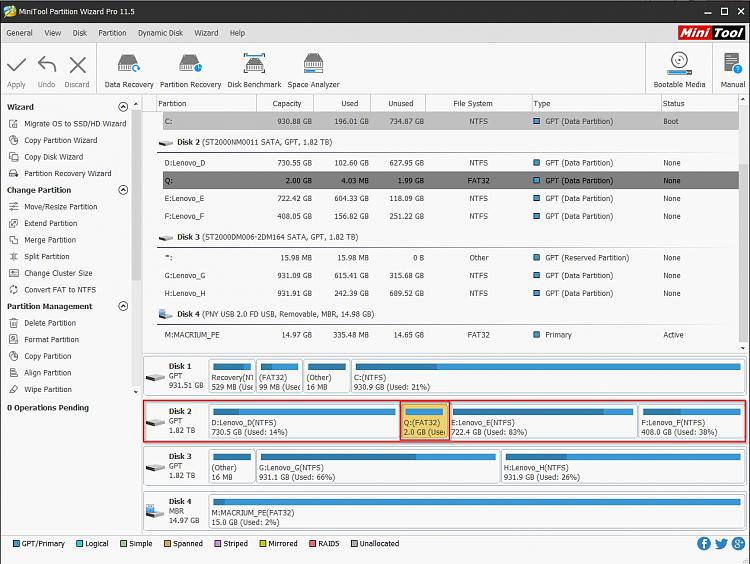This screenshot has height=564, width=750.
Task: Collapse the Partition Management section
Action: (x=123, y=306)
